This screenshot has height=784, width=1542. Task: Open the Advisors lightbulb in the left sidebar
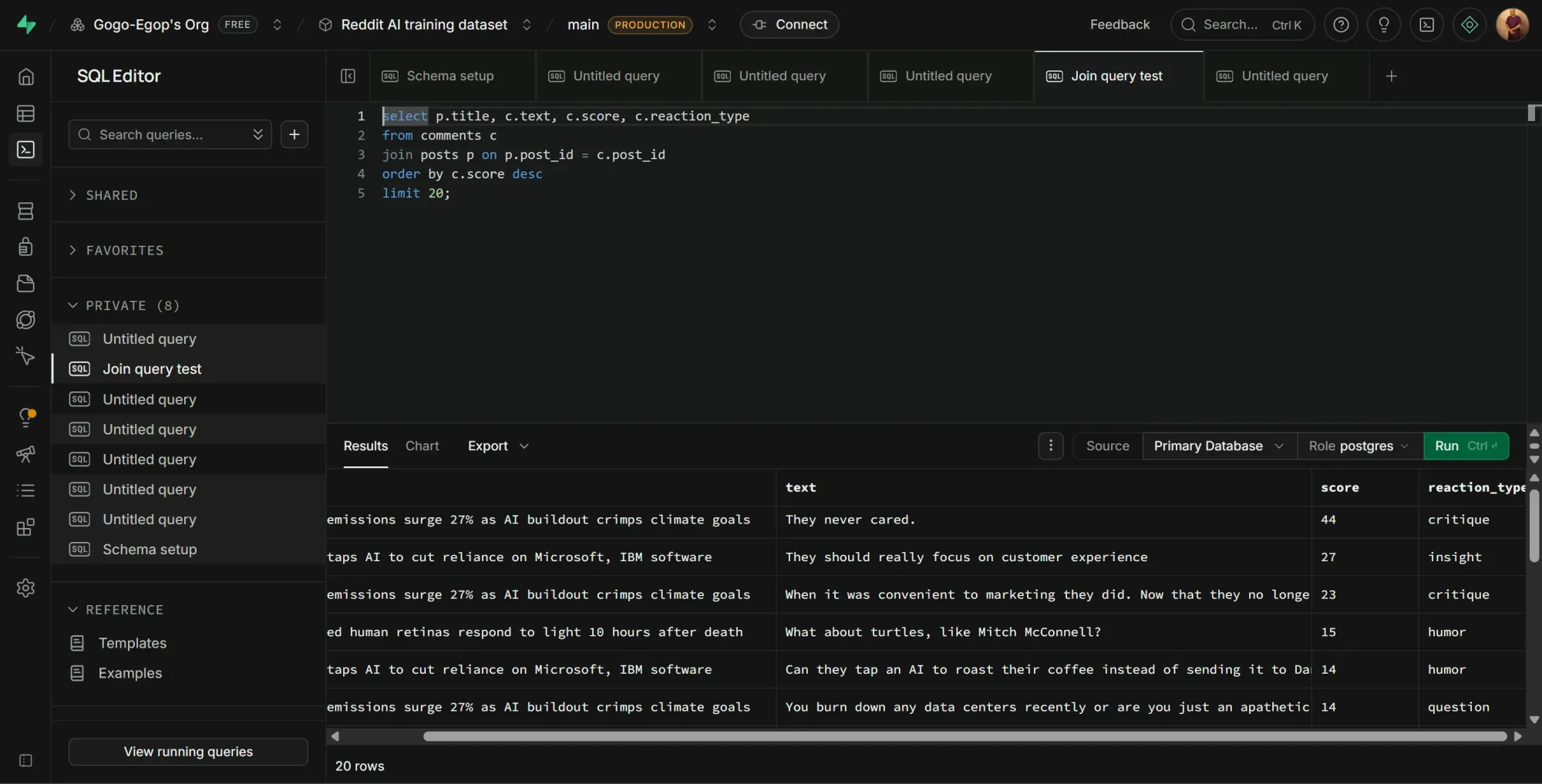[x=25, y=417]
